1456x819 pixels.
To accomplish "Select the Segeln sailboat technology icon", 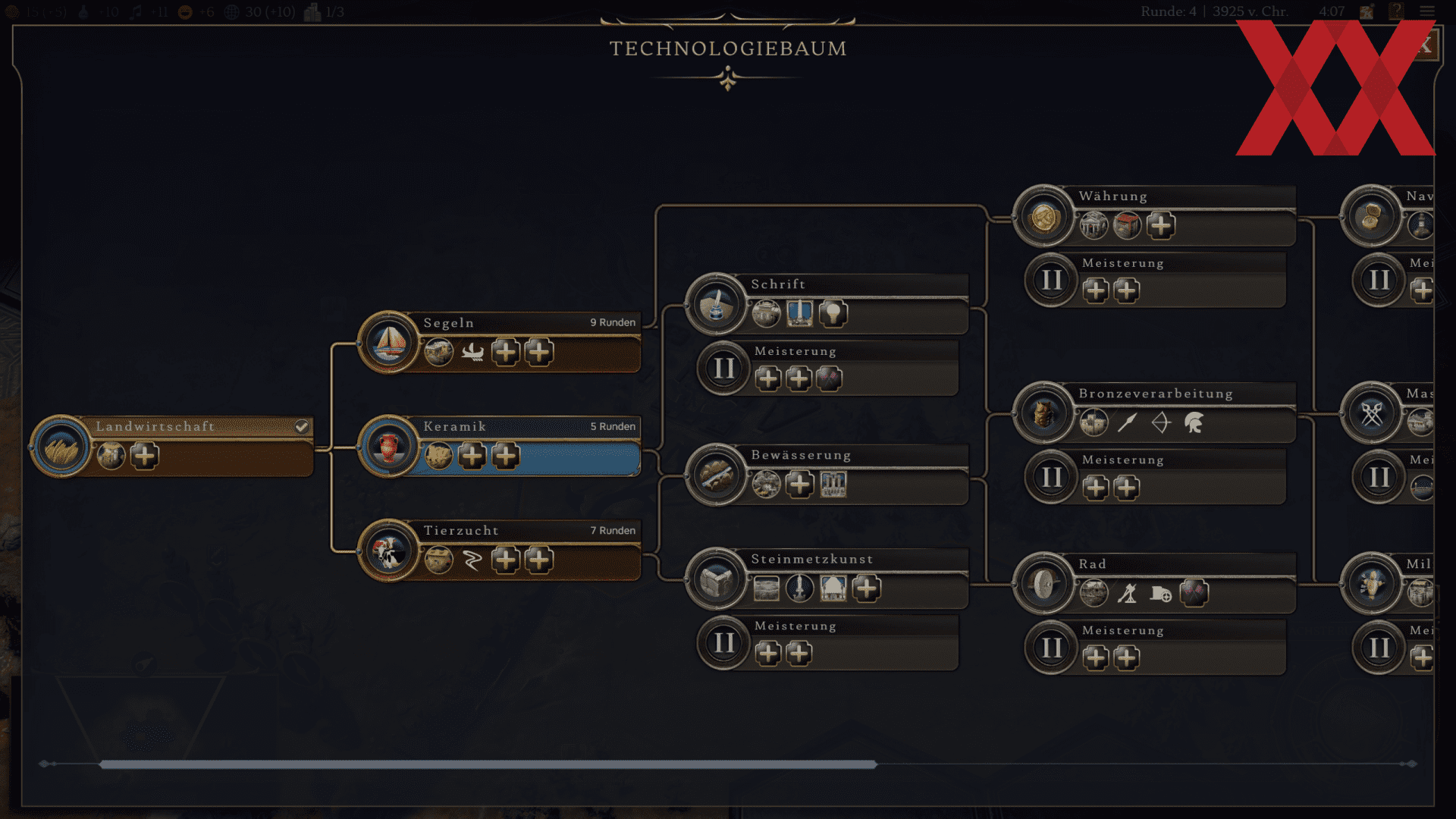I will click(389, 343).
